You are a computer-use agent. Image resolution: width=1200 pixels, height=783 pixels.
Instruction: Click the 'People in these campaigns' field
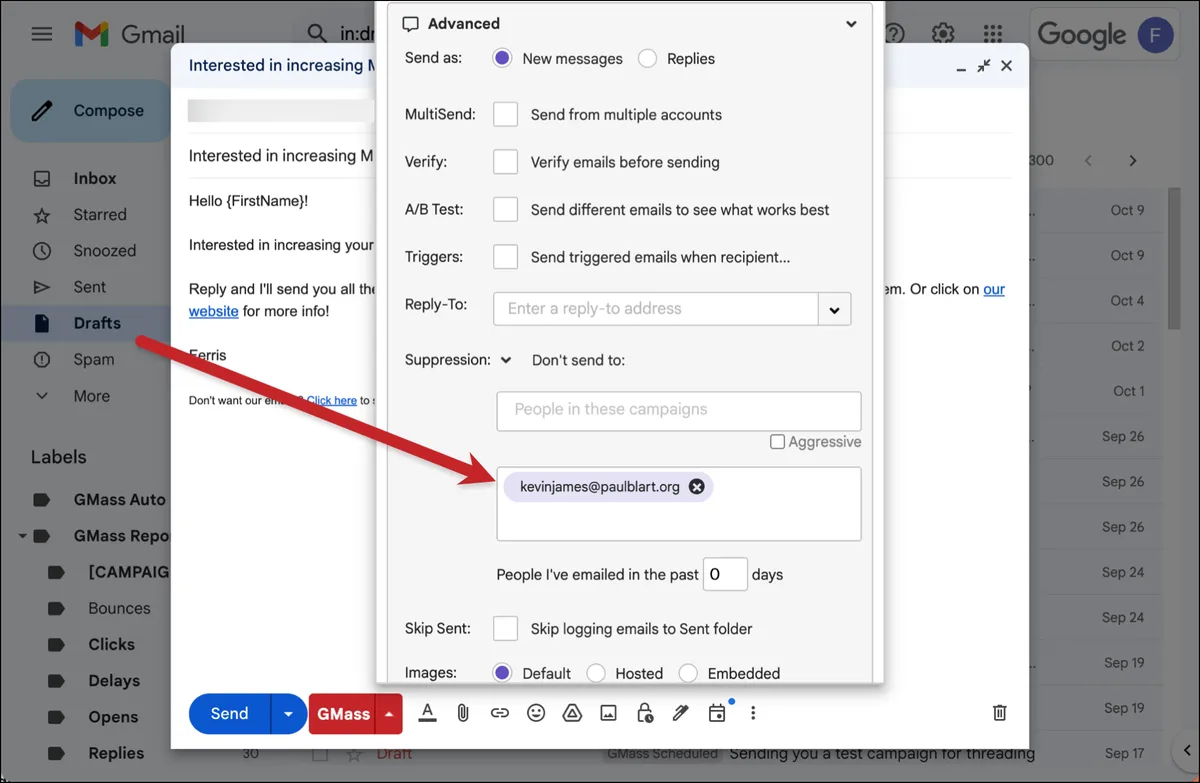click(679, 411)
